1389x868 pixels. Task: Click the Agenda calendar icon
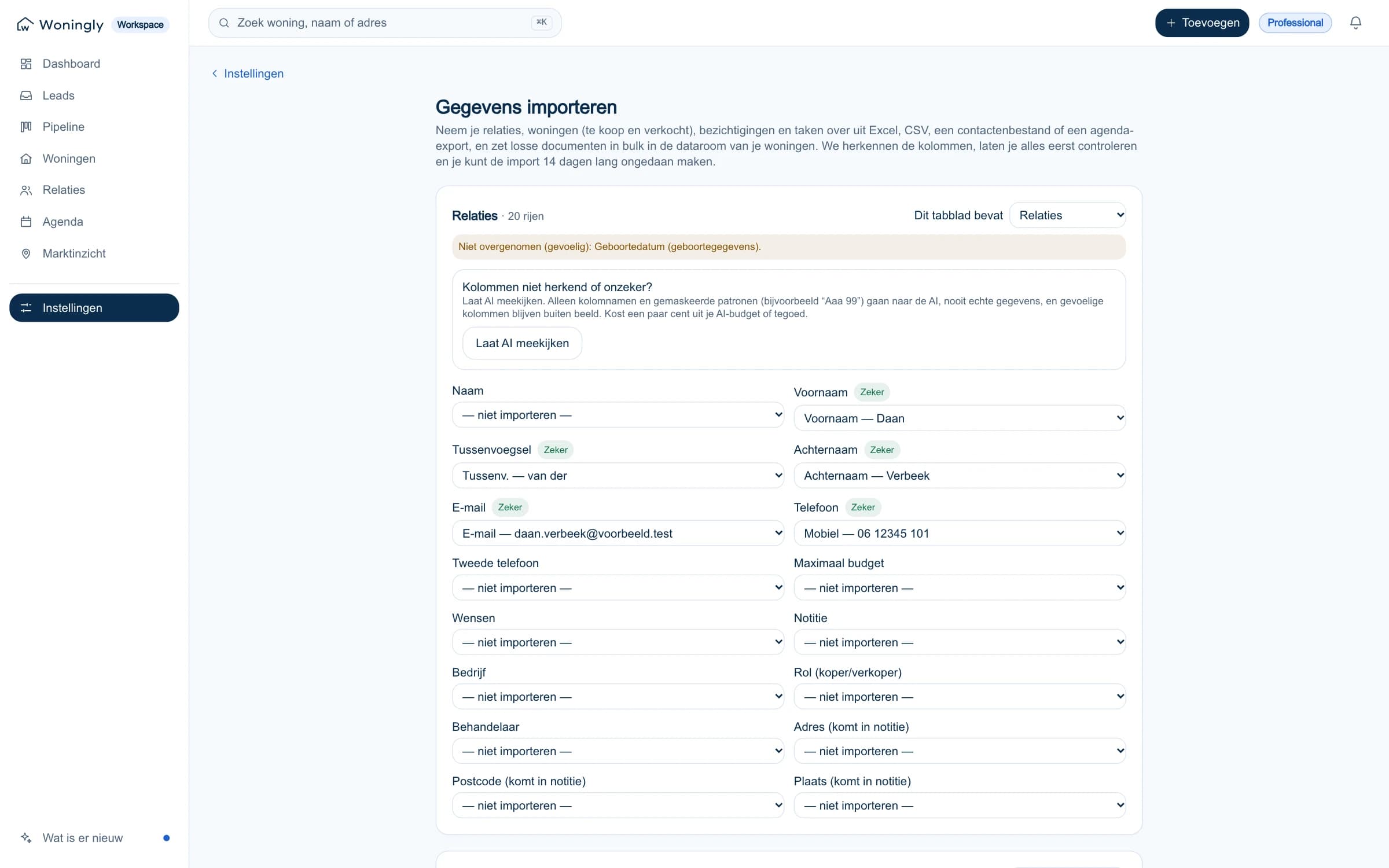(26, 222)
